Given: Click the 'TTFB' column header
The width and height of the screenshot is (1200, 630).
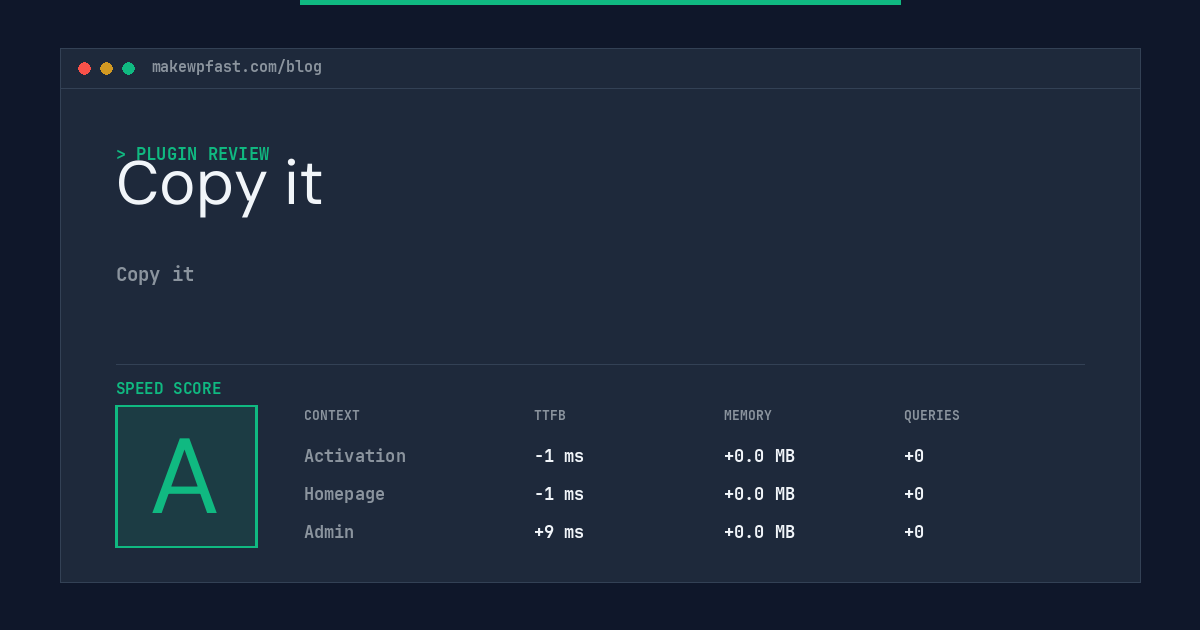Looking at the screenshot, I should (x=550, y=416).
